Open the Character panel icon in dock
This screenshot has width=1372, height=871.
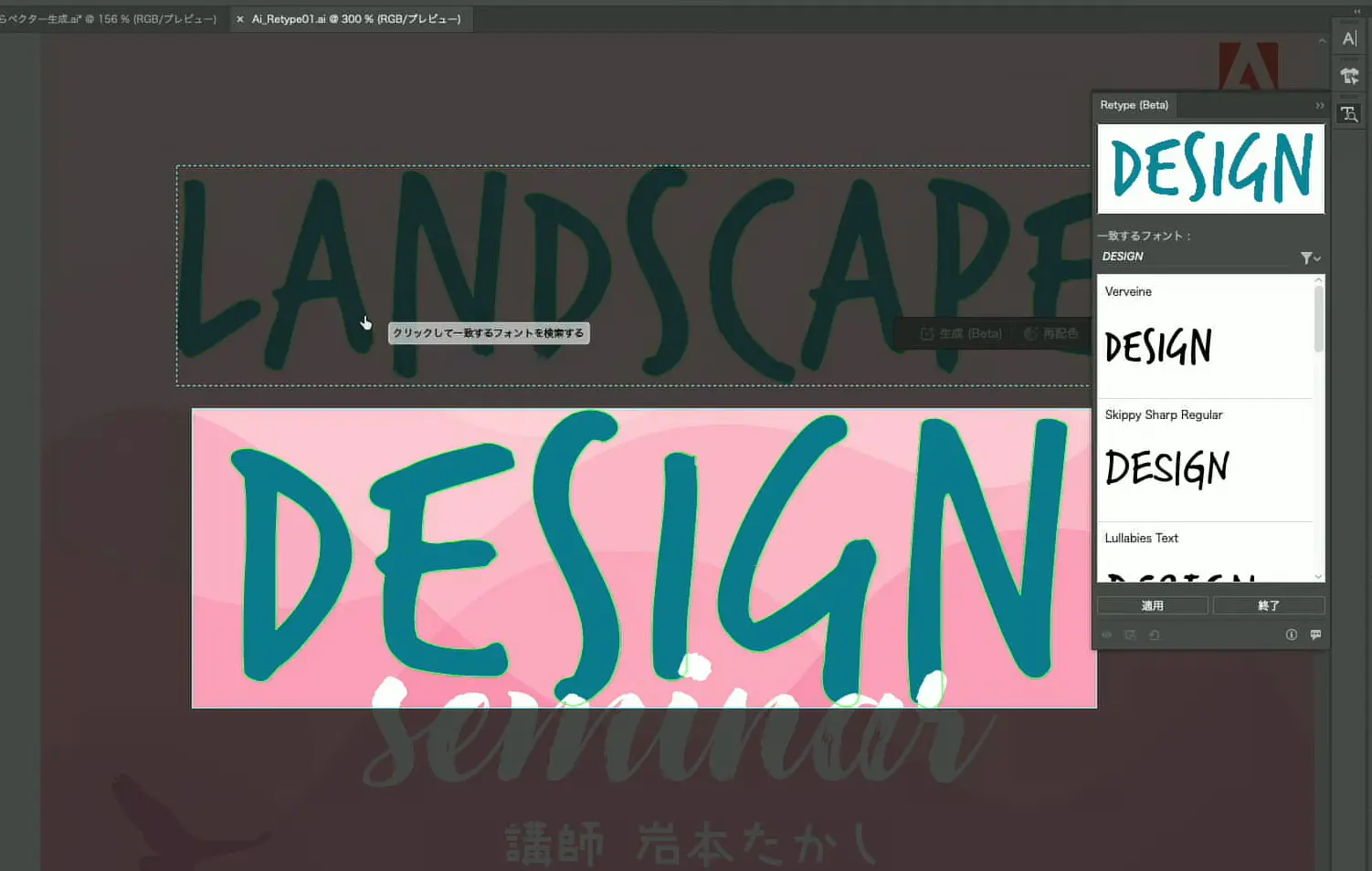click(1349, 38)
